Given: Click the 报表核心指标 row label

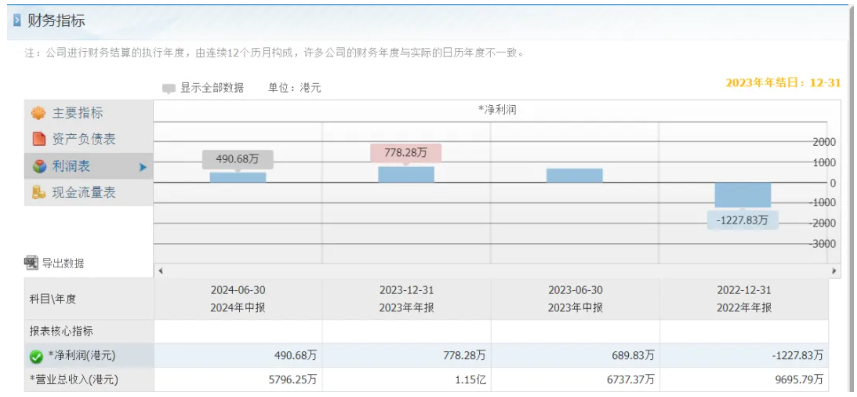Looking at the screenshot, I should [61, 331].
